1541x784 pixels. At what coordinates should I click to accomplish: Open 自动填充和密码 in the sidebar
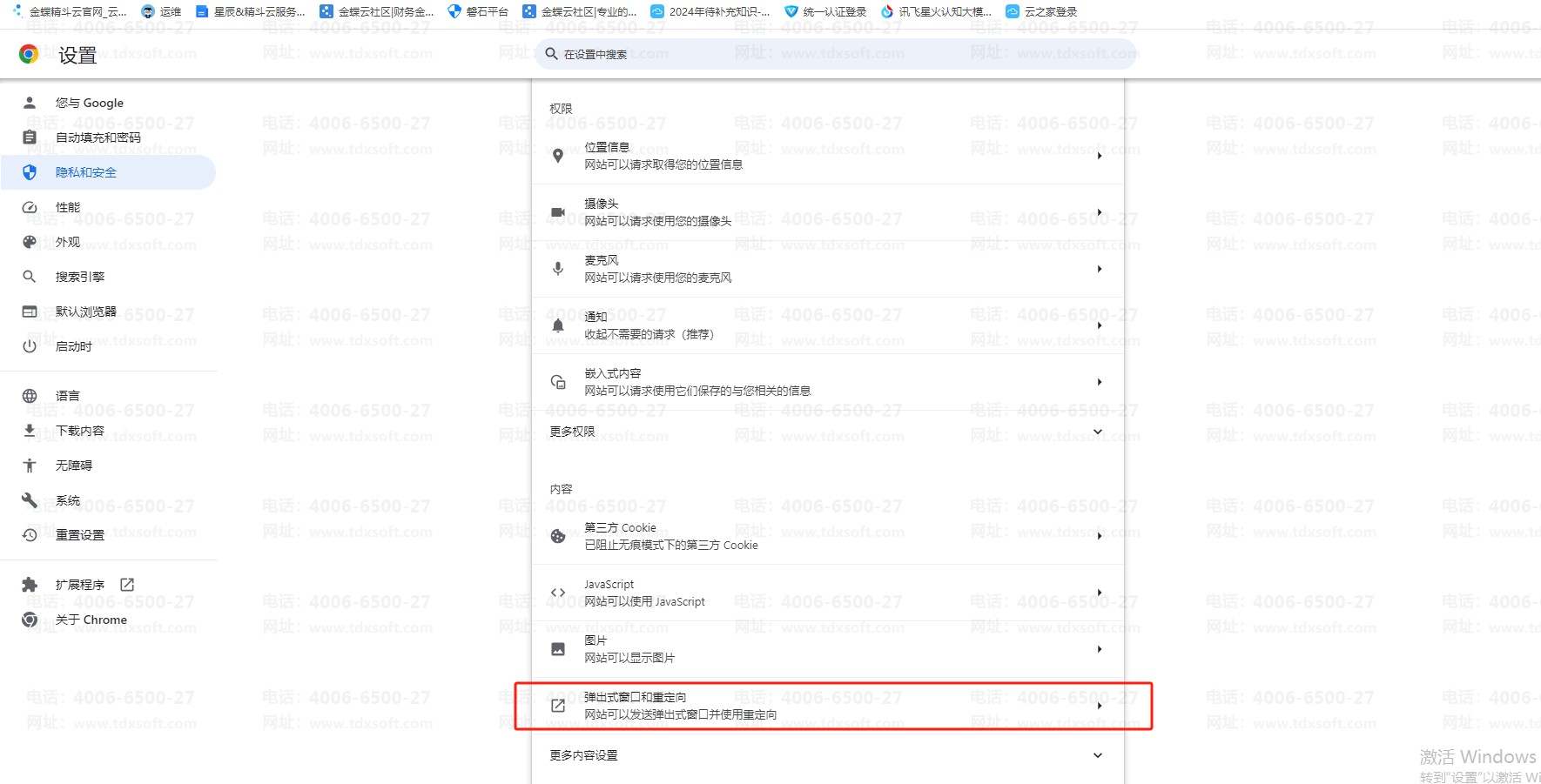point(98,137)
